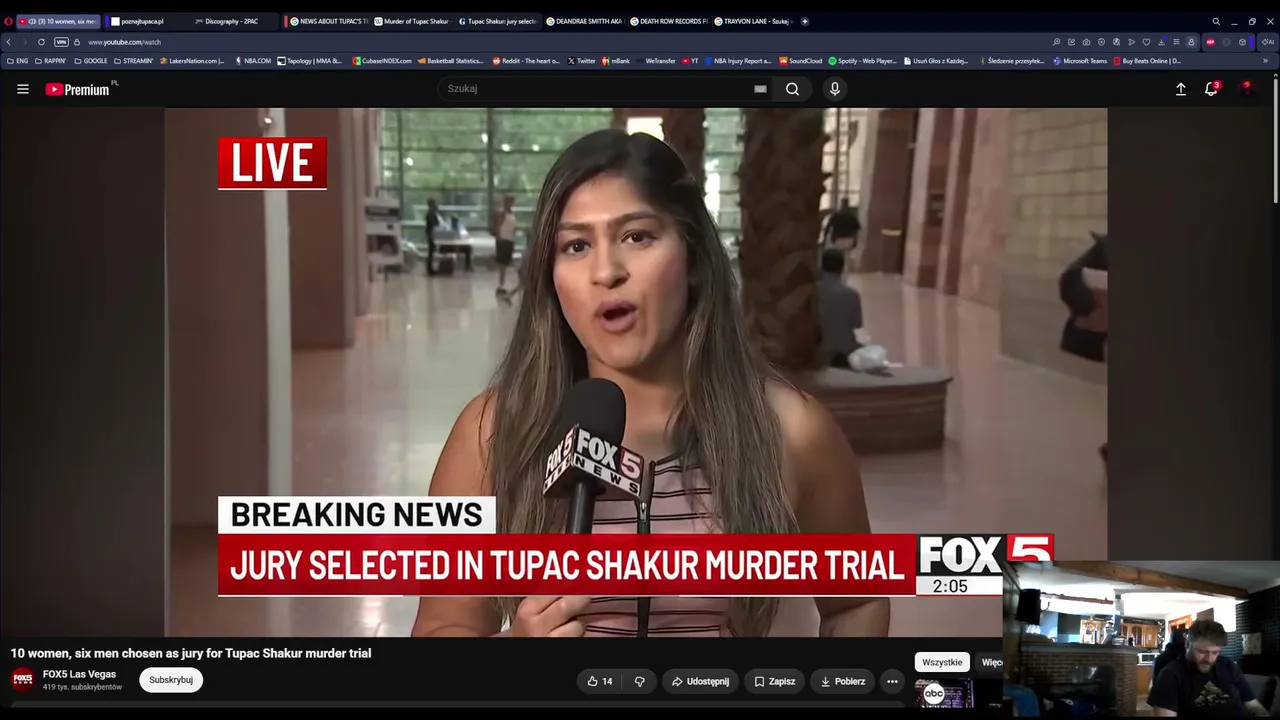Image resolution: width=1280 pixels, height=720 pixels.
Task: Open the Microsoft Teams bookmark
Action: pyautogui.click(x=1080, y=61)
